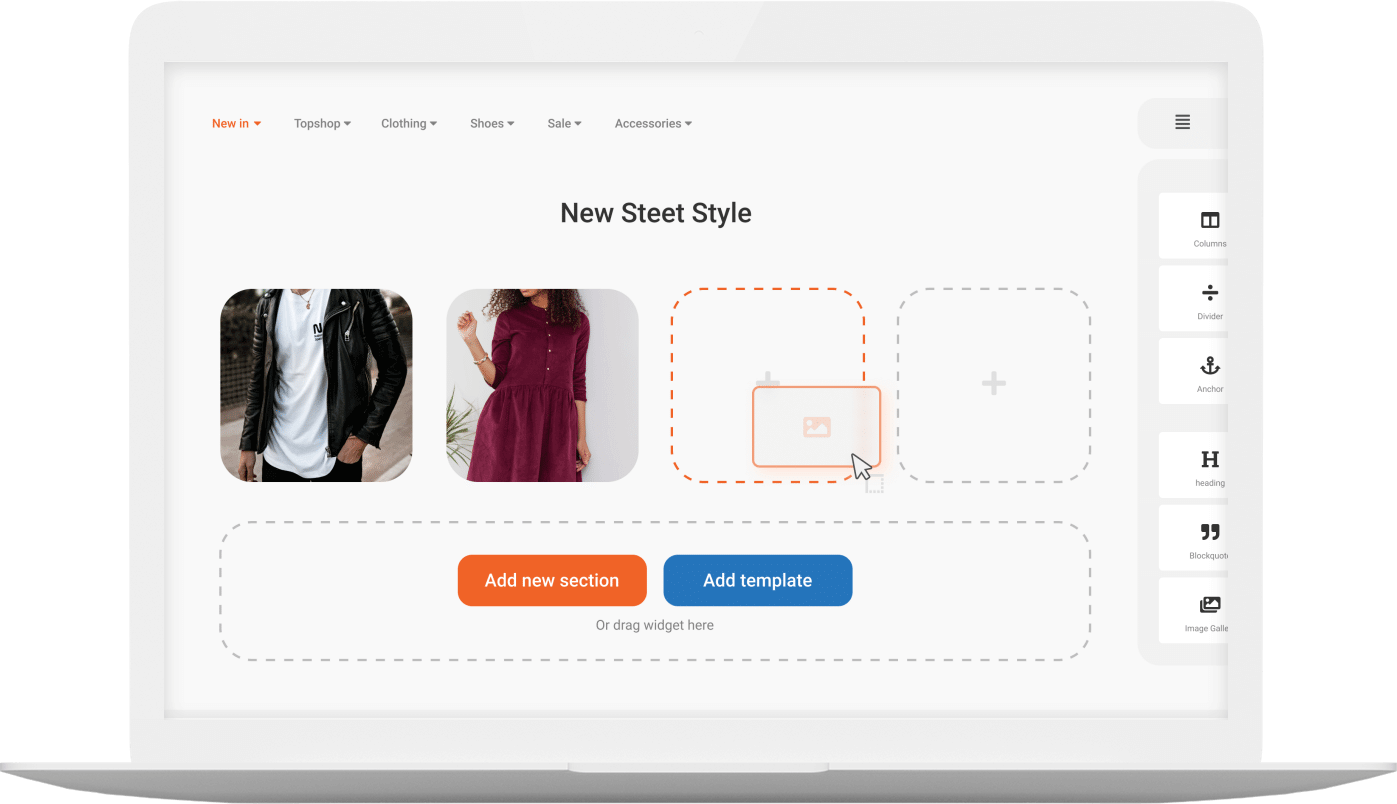Click the image placeholder icon being dragged

[816, 427]
